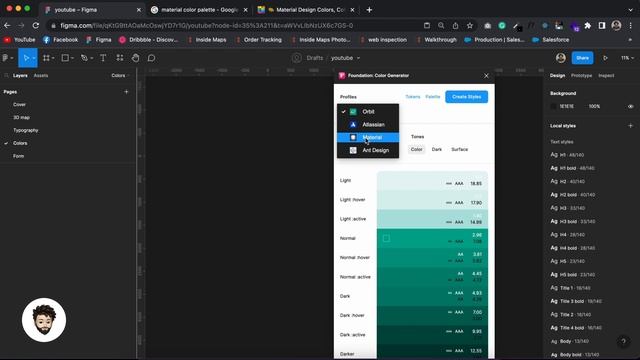The width and height of the screenshot is (640, 360).
Task: Click the user avatar in Figma toolbar
Action: (560, 58)
